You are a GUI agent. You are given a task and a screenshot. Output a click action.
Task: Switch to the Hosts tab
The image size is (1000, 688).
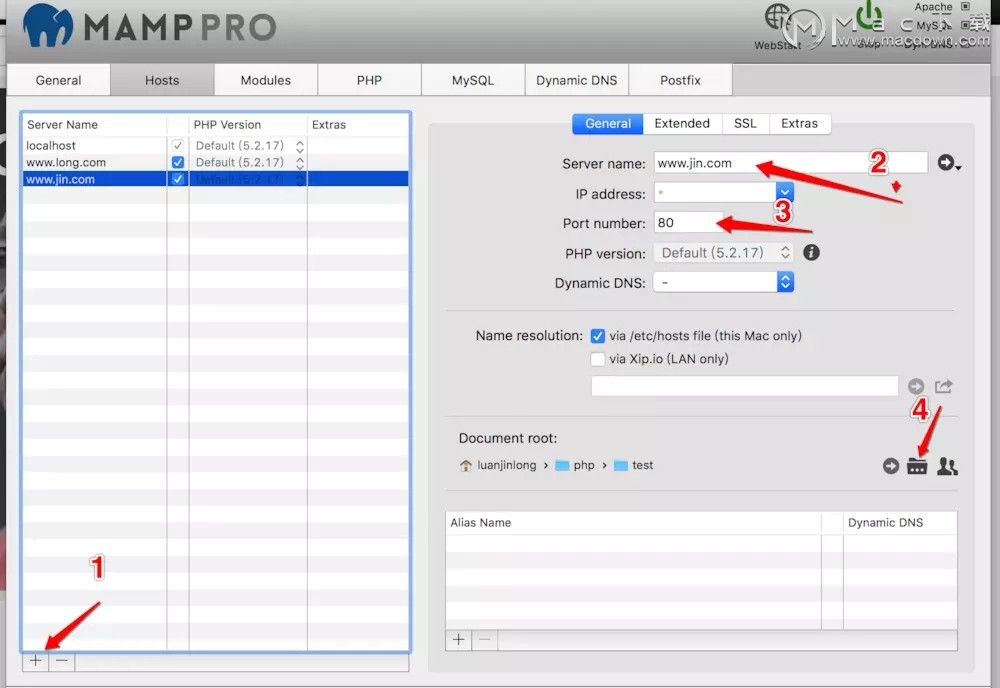[x=162, y=80]
